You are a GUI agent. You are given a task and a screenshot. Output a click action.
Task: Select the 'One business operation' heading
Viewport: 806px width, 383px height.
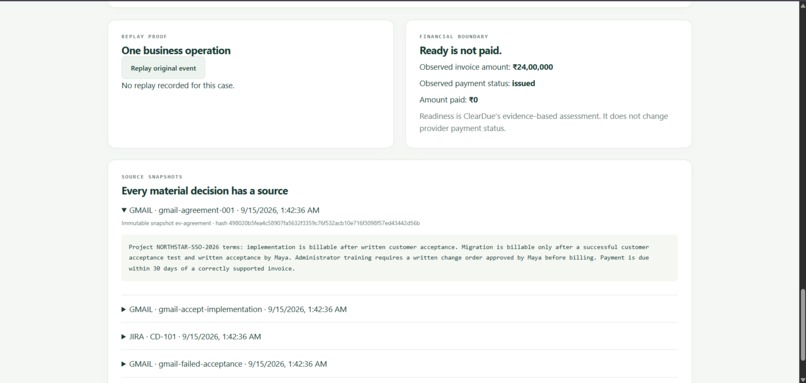pos(176,50)
